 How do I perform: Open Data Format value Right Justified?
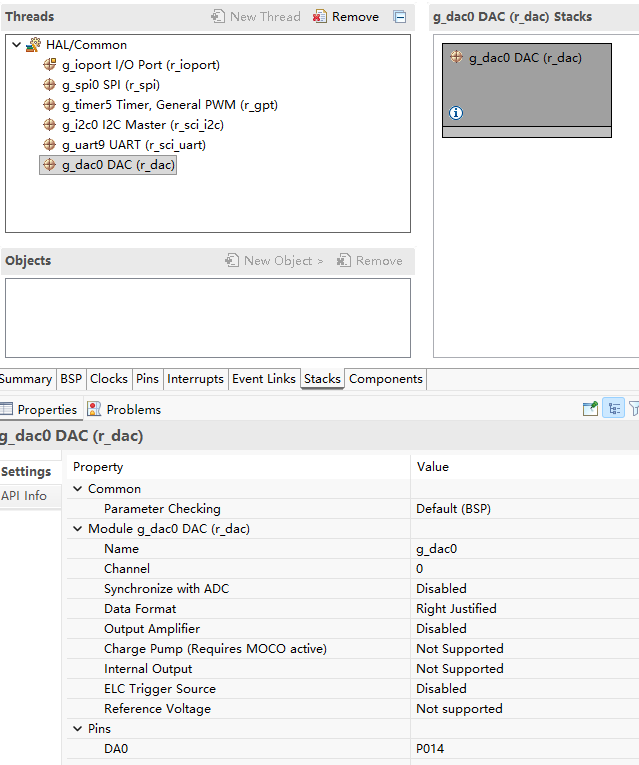tap(525, 609)
